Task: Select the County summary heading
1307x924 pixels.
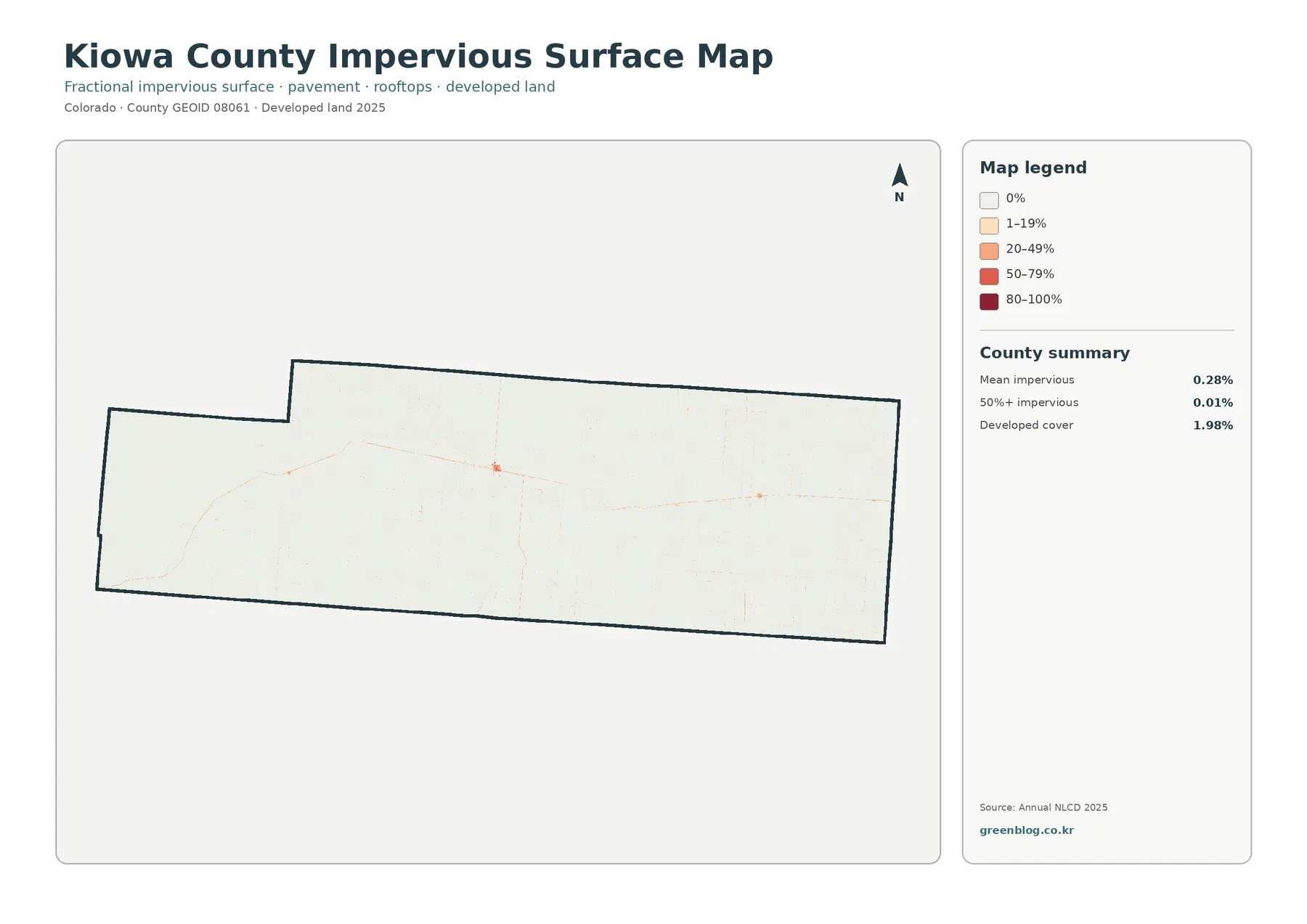Action: click(x=1054, y=353)
